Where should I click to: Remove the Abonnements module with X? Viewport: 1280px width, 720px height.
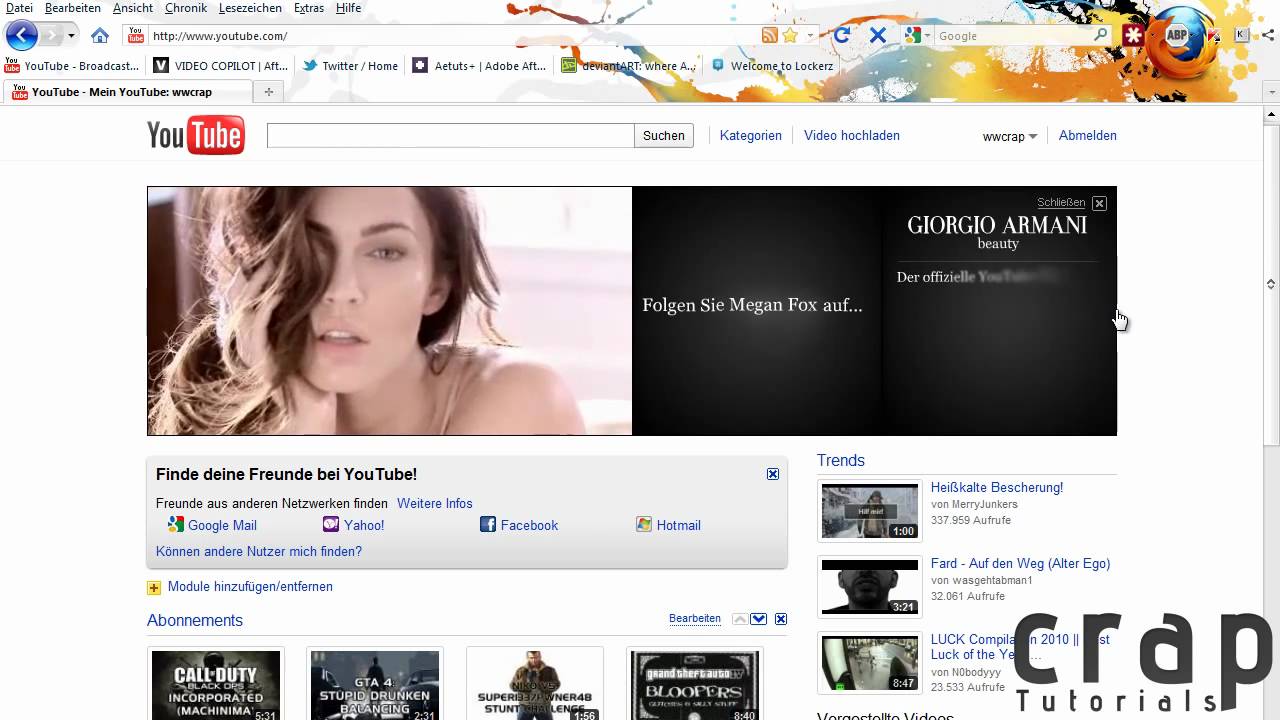click(781, 619)
